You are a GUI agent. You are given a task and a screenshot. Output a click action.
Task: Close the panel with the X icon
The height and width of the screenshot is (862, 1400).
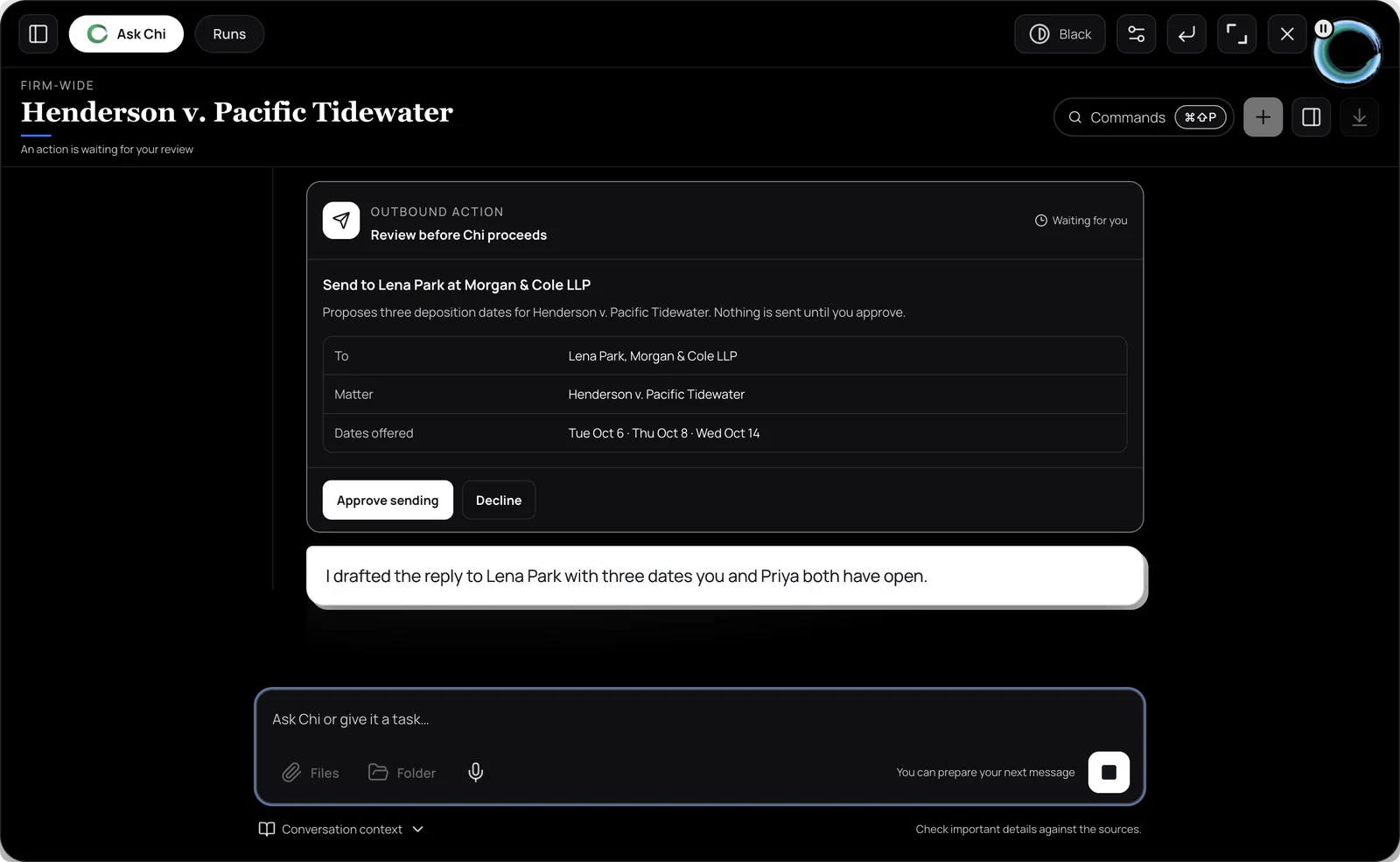1287,34
